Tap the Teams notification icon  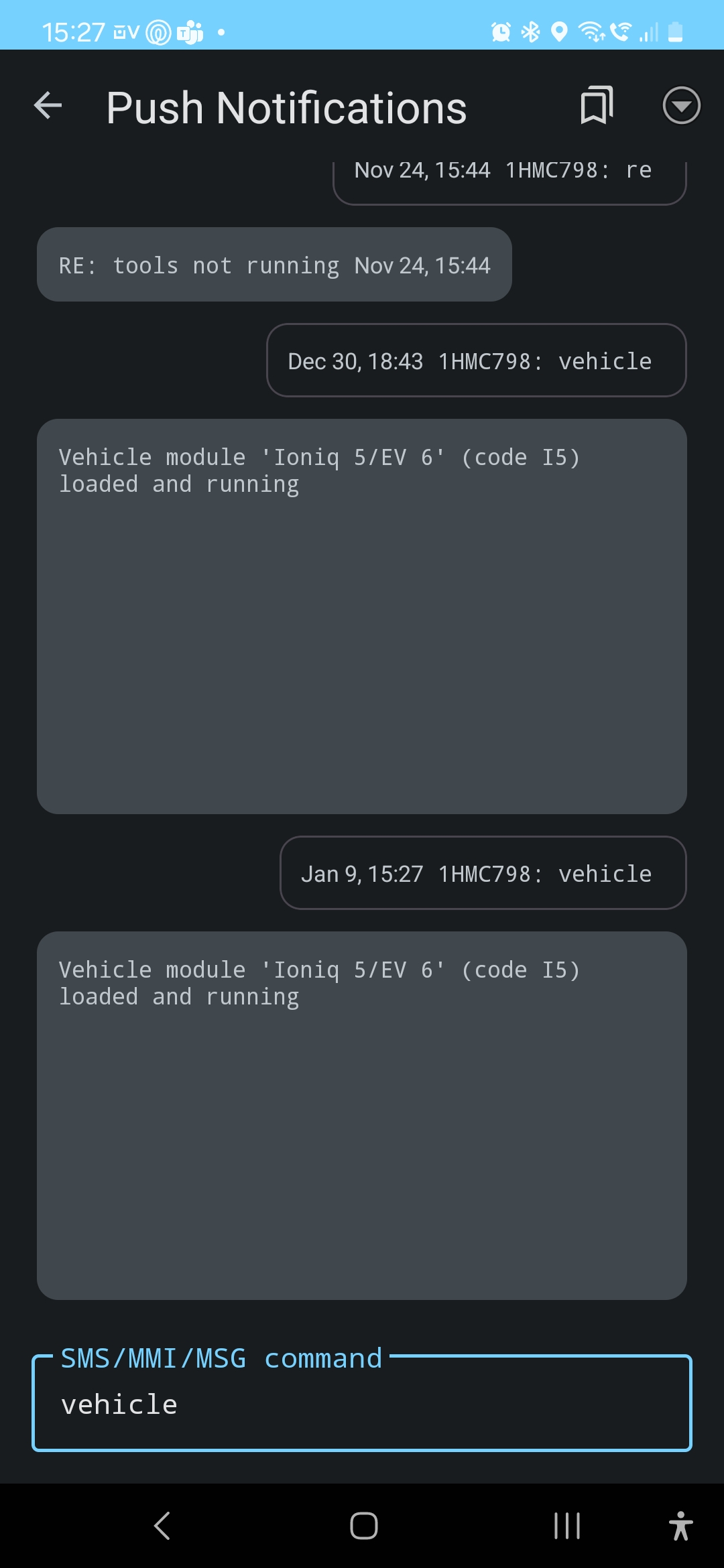[190, 32]
